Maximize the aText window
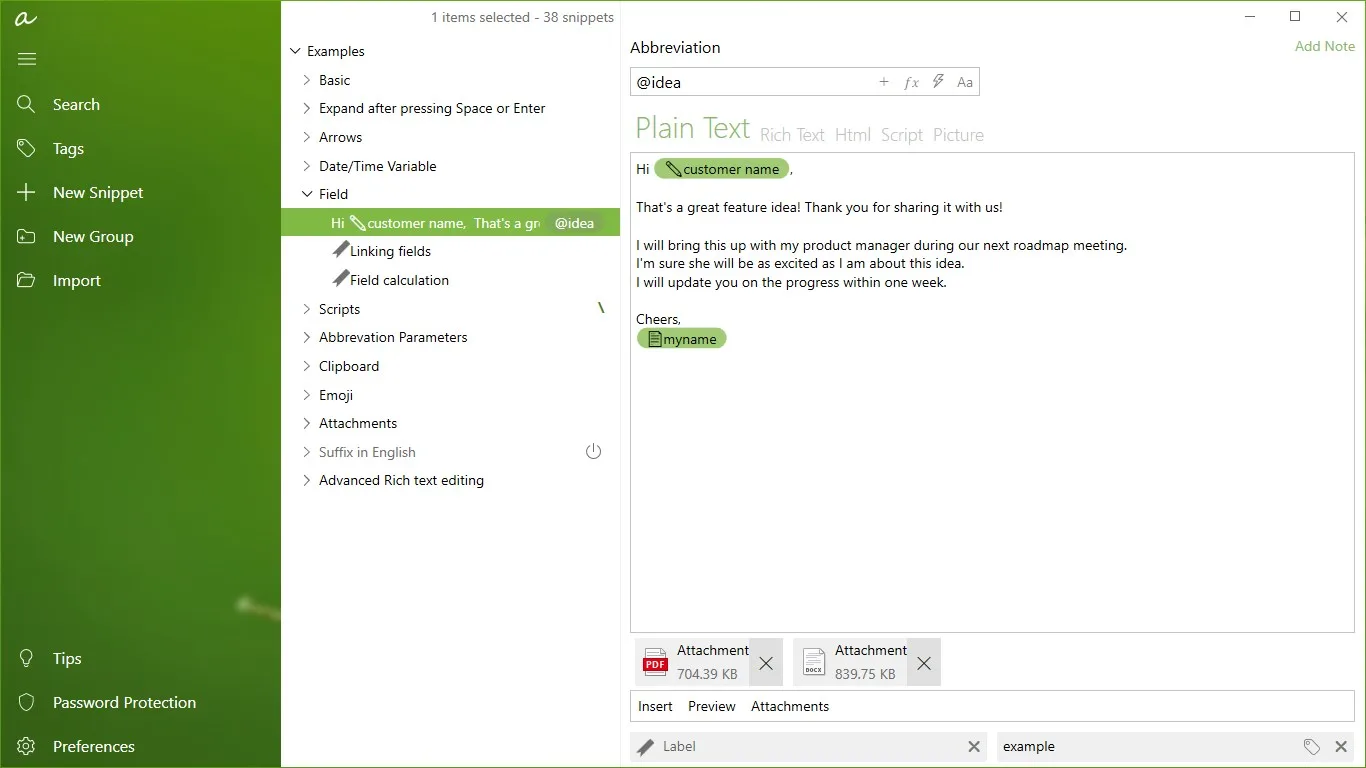The width and height of the screenshot is (1366, 768). [x=1295, y=17]
